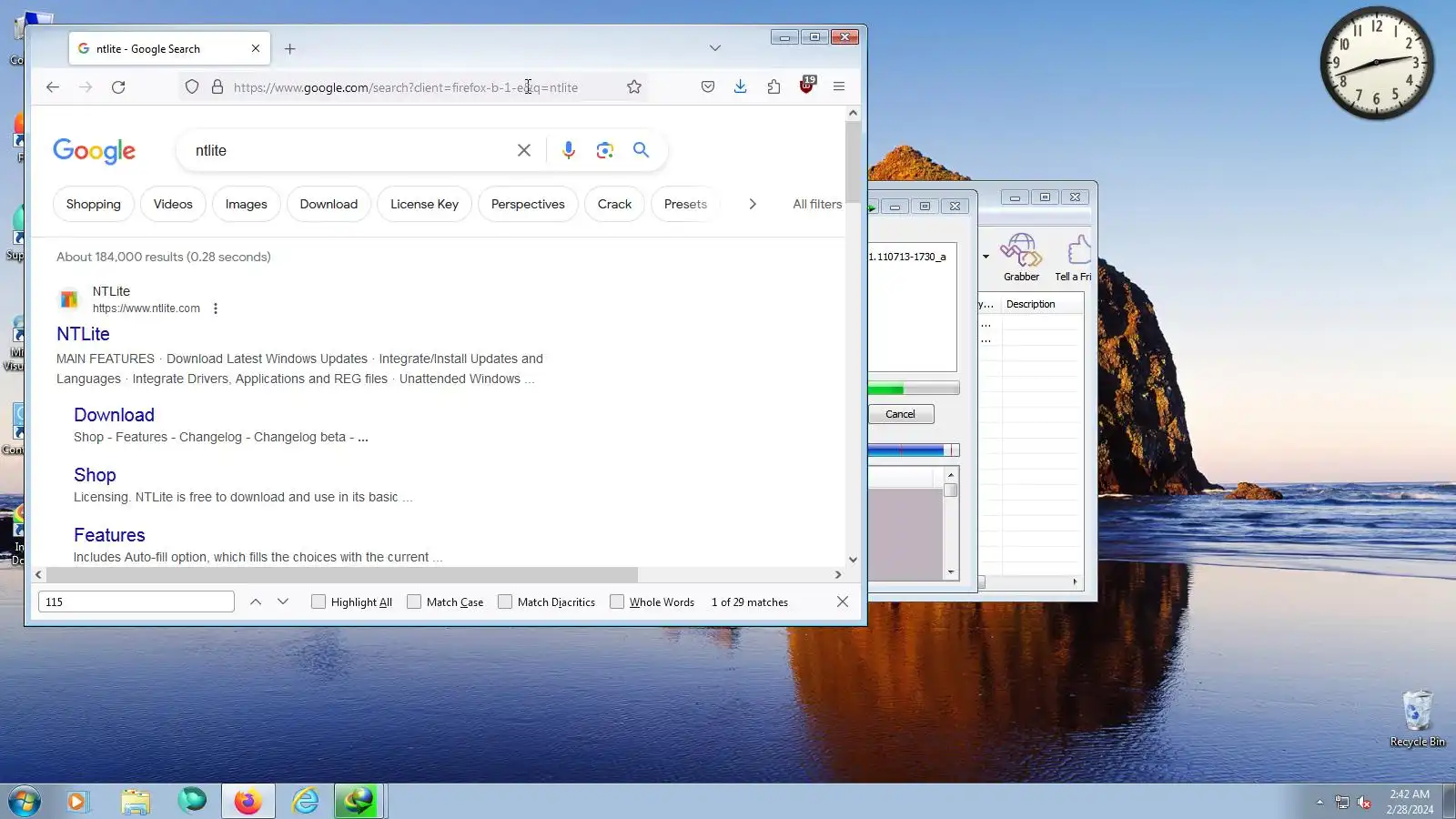Click the page horizontal scrollbar
Screen dimensions: 1456x819
pyautogui.click(x=342, y=575)
